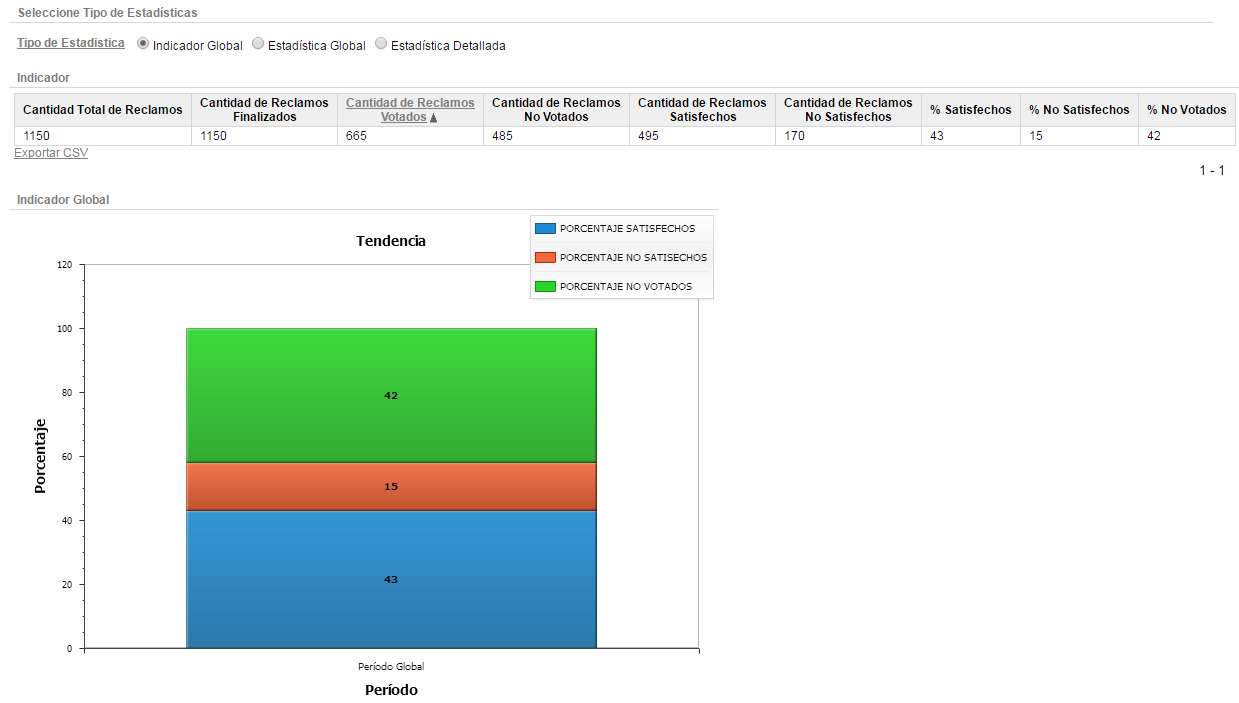Click the Cantidad de Reclamos Finalizados header
Screen dimensions: 1239x703
[x=264, y=110]
